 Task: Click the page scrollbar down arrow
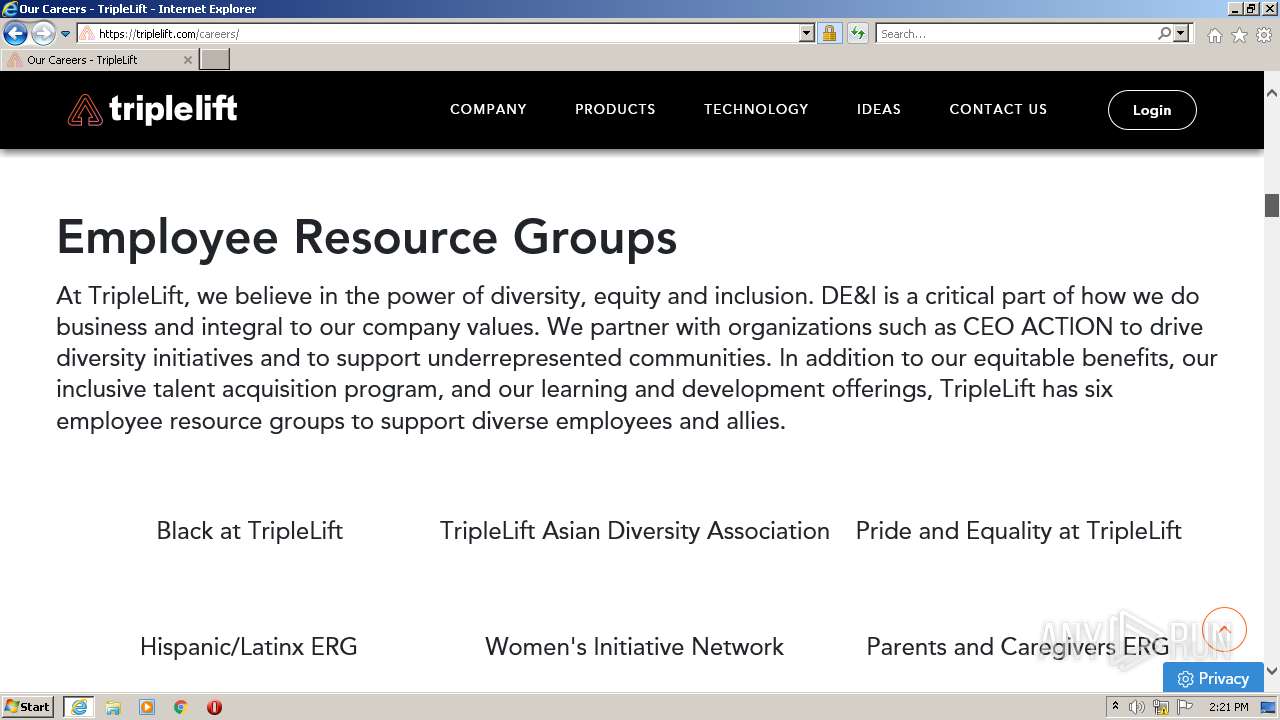(1272, 671)
